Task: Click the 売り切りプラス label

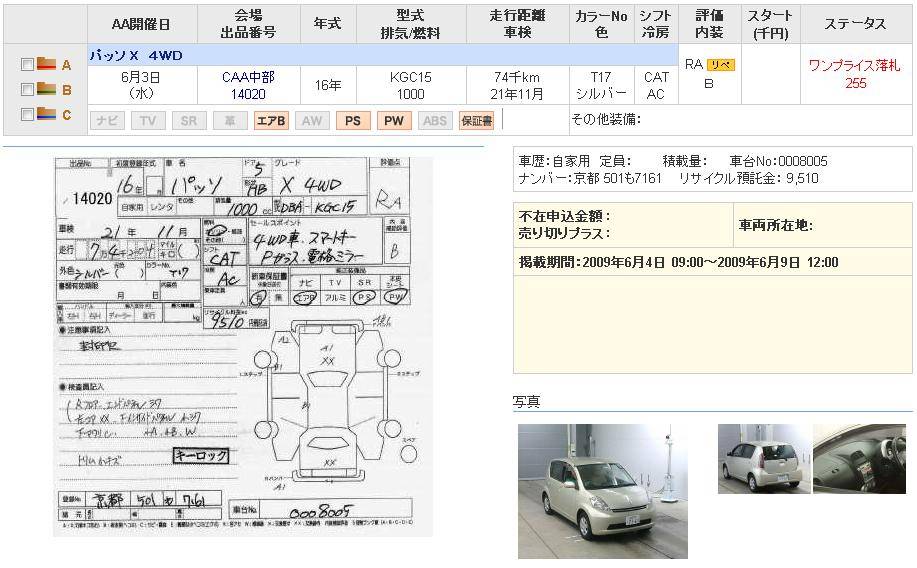Action: 564,233
